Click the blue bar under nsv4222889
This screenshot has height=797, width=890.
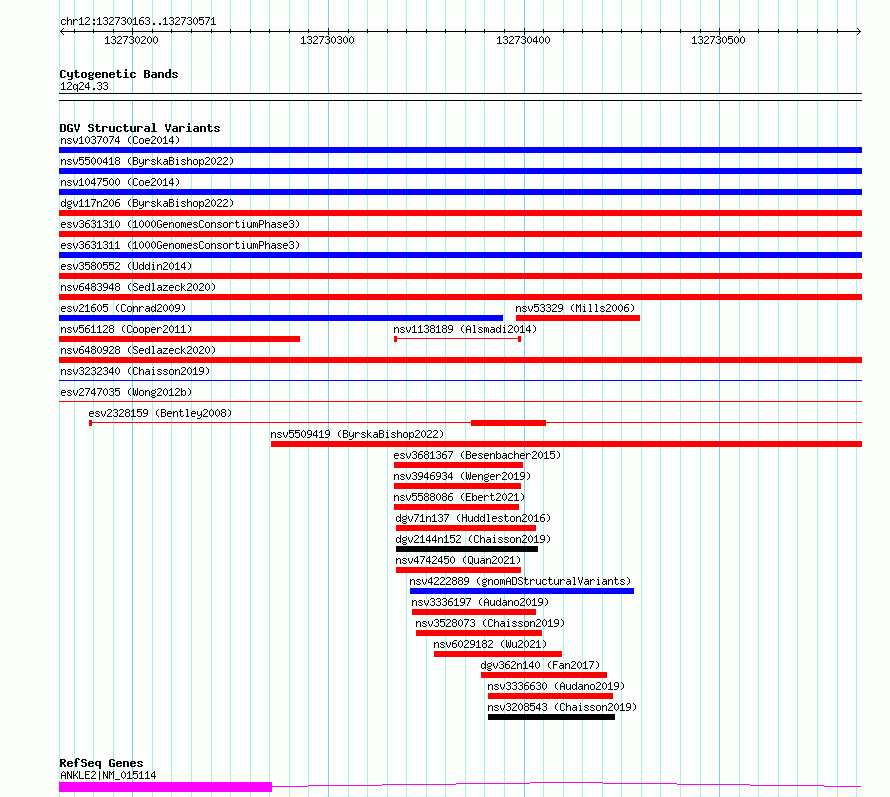522,591
